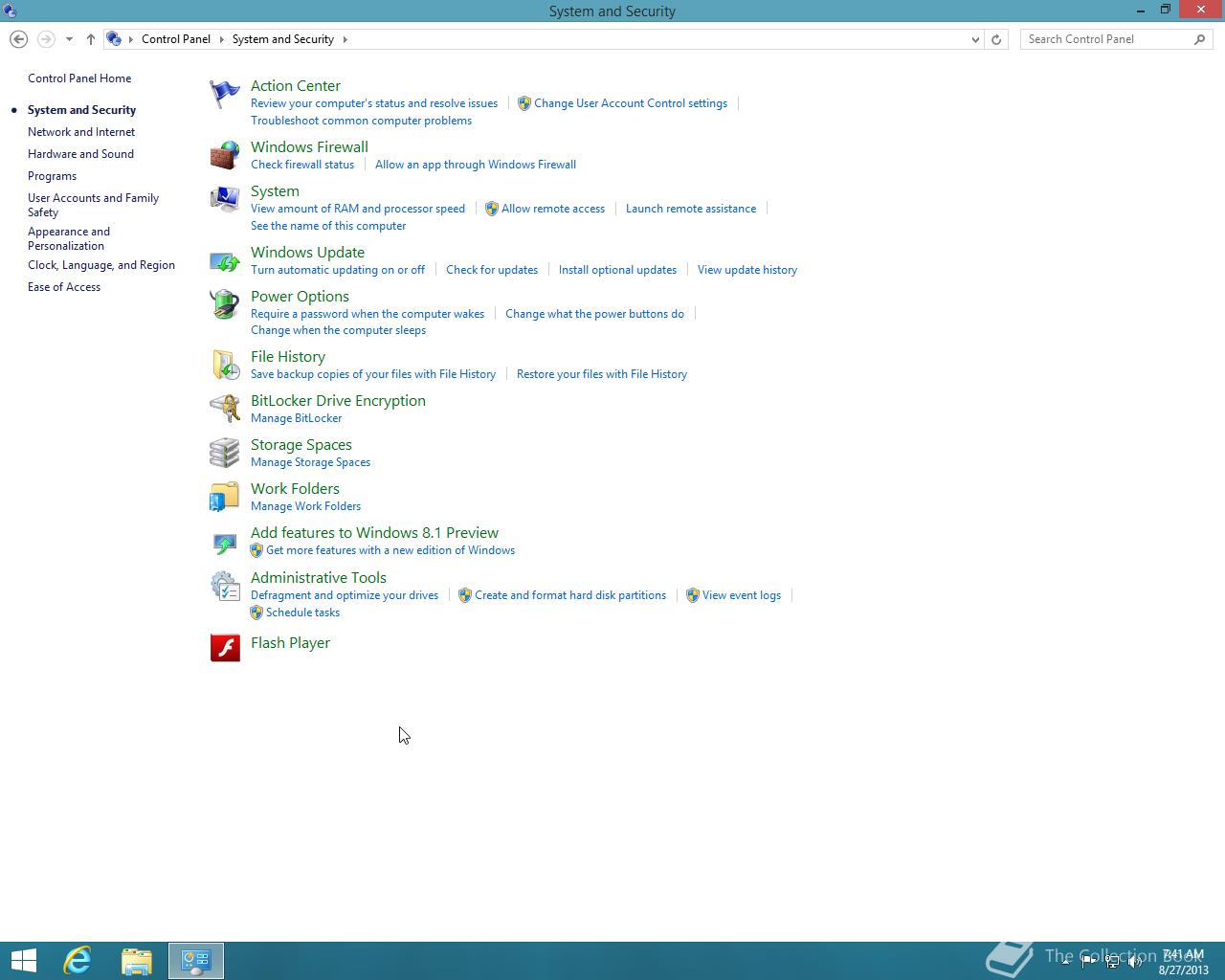
Task: Go up one level with Up arrow
Action: pyautogui.click(x=91, y=39)
